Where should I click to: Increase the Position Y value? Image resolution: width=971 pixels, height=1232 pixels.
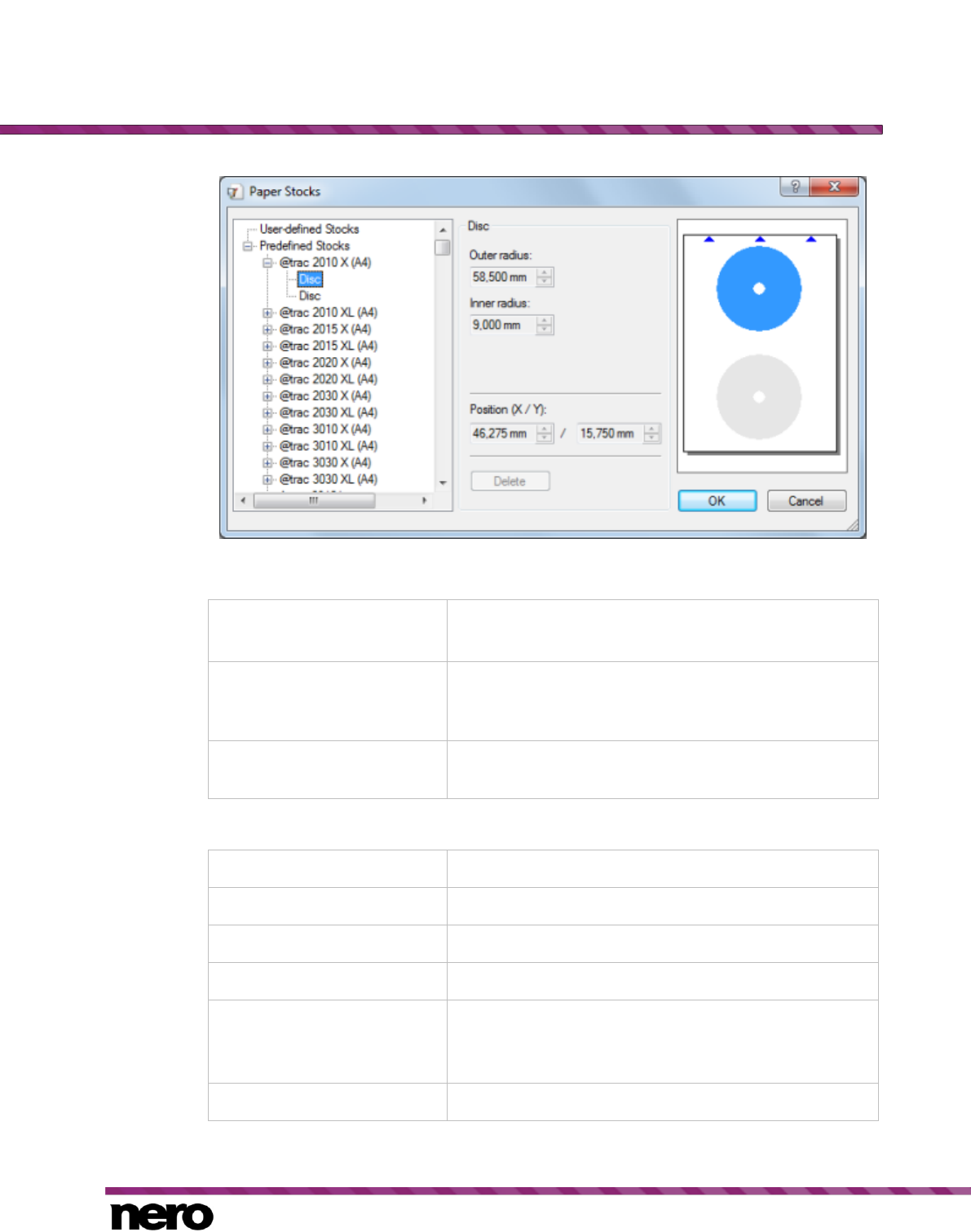(x=651, y=429)
